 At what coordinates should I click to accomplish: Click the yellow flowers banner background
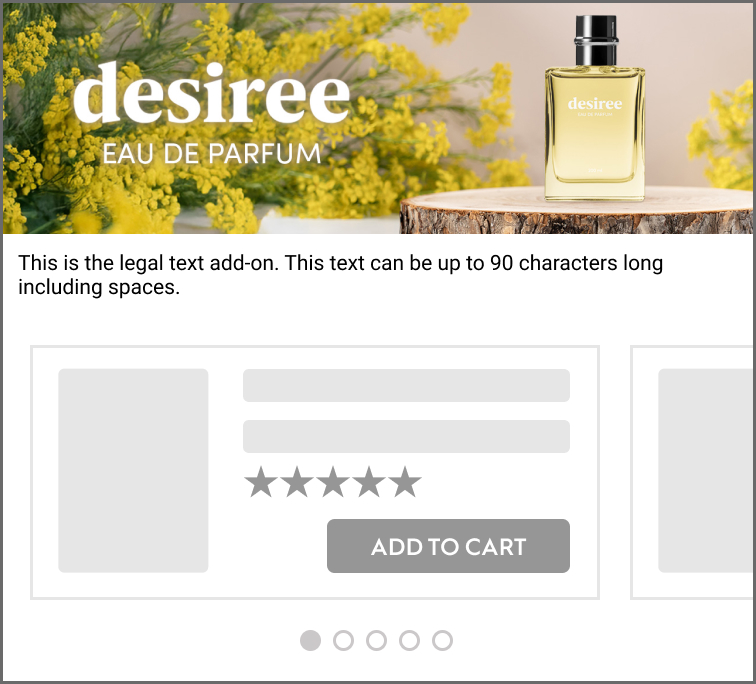pyautogui.click(x=202, y=193)
